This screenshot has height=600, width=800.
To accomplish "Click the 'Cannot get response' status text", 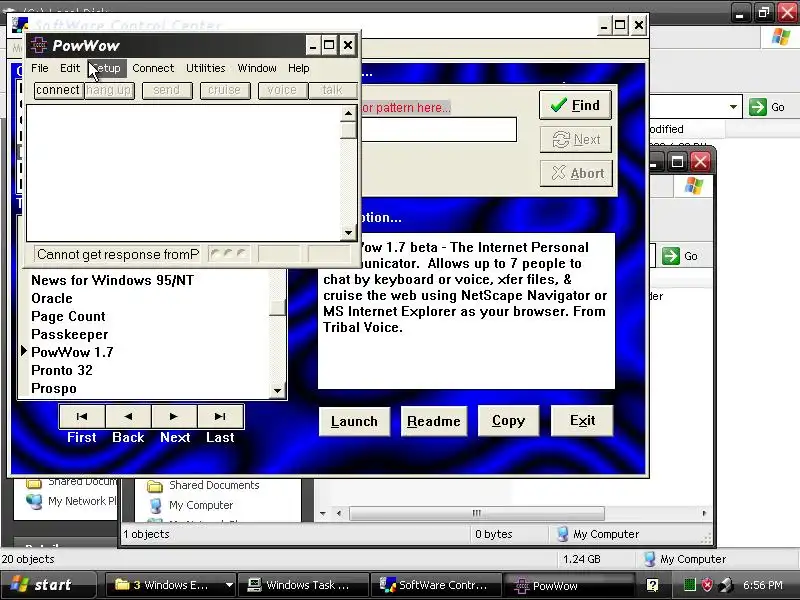I will click(117, 254).
